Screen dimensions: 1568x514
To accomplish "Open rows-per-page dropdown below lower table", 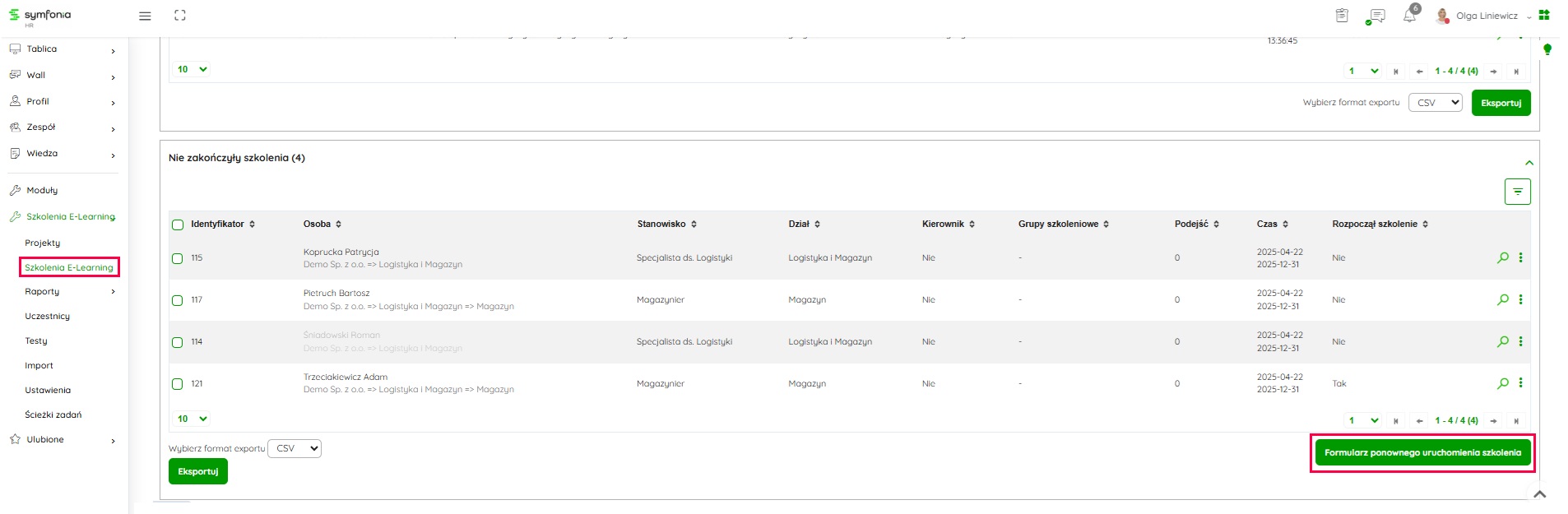I will point(192,419).
